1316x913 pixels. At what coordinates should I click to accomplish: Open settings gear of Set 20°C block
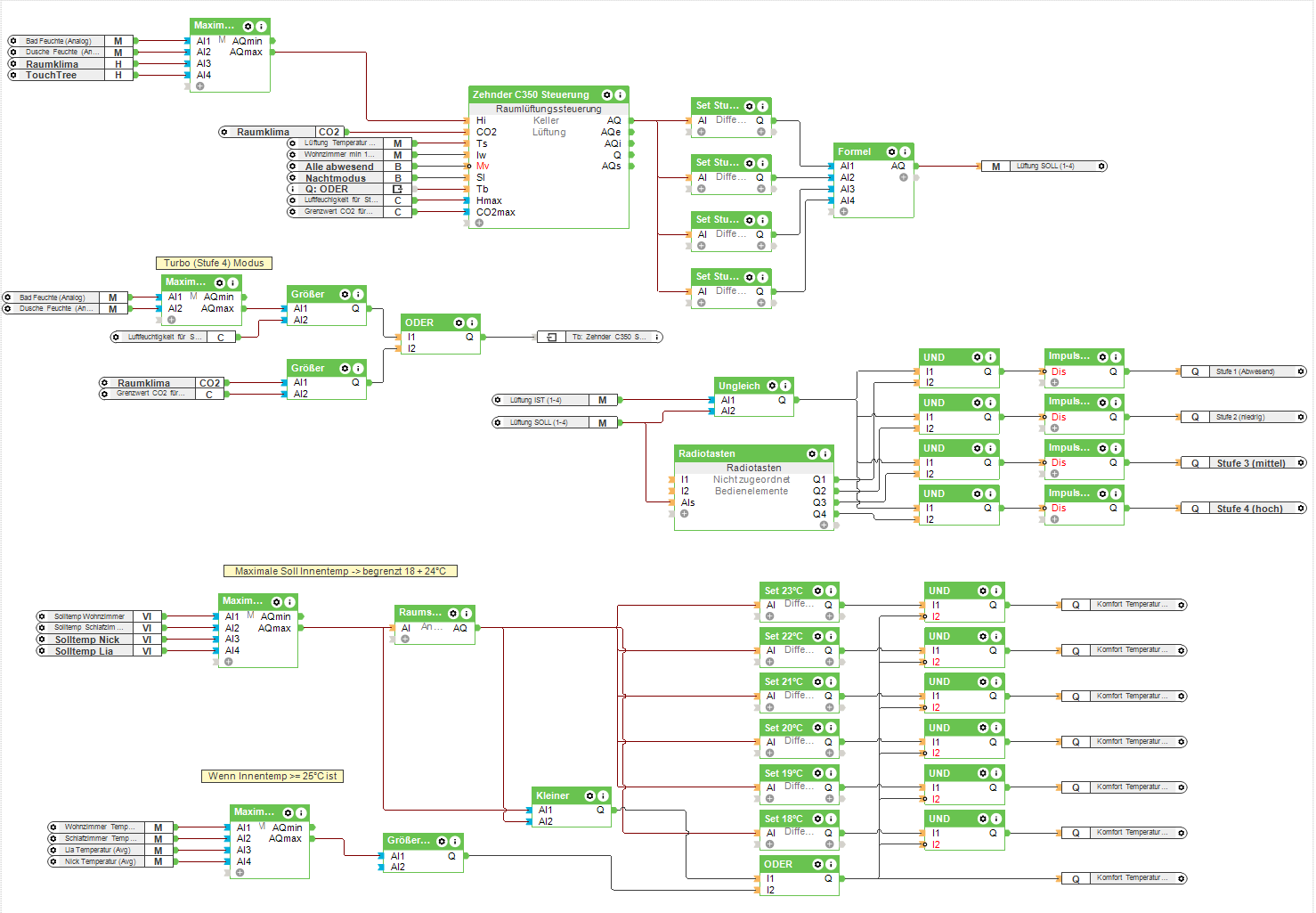817,728
